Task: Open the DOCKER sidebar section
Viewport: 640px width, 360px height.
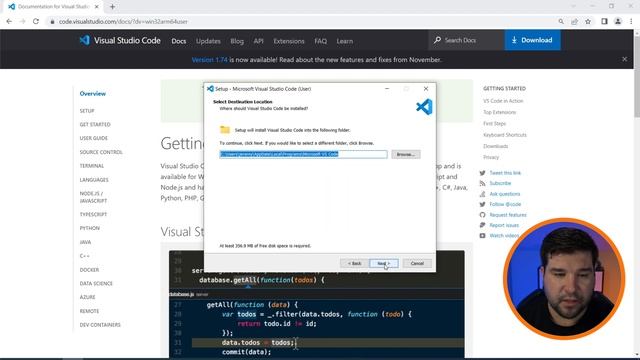Action: [x=89, y=270]
